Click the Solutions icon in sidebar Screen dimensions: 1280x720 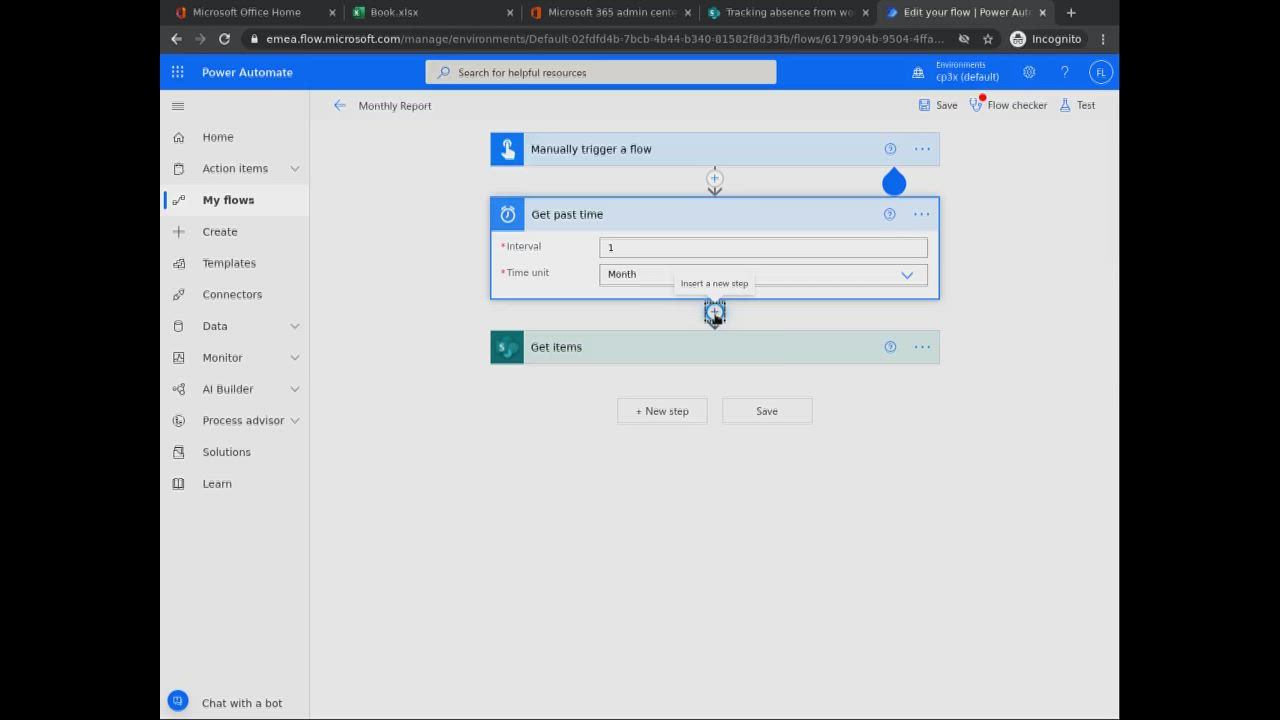pyautogui.click(x=179, y=452)
